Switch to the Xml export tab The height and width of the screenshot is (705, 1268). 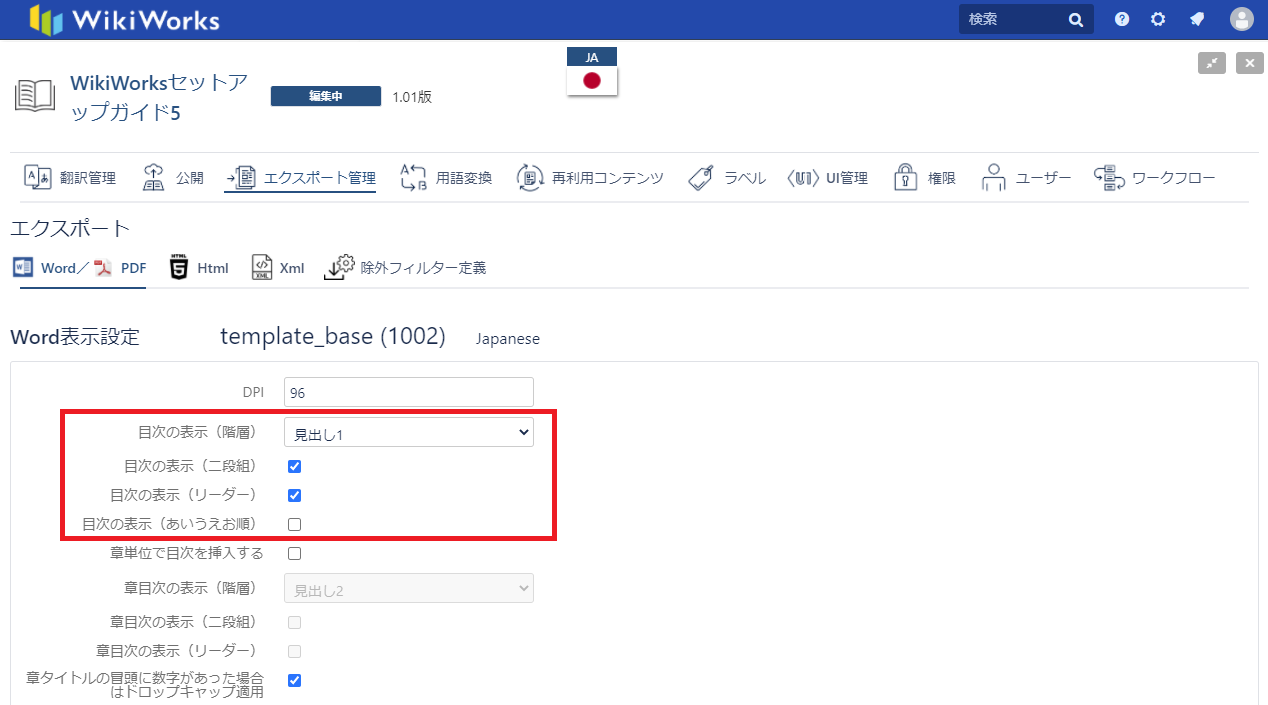278,268
